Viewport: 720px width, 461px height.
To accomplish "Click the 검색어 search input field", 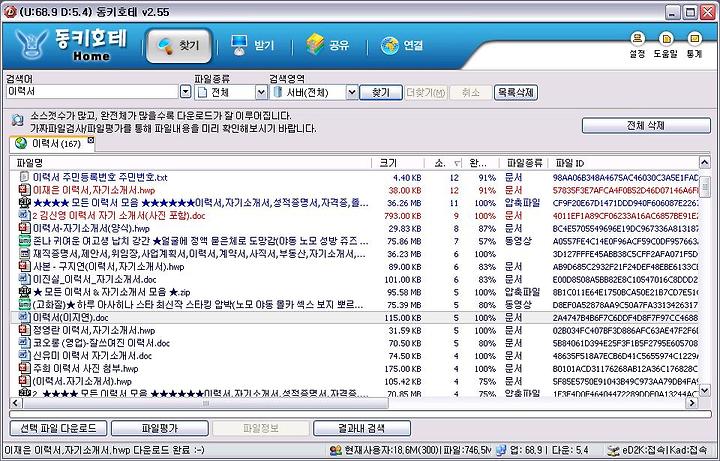I will tap(92, 92).
